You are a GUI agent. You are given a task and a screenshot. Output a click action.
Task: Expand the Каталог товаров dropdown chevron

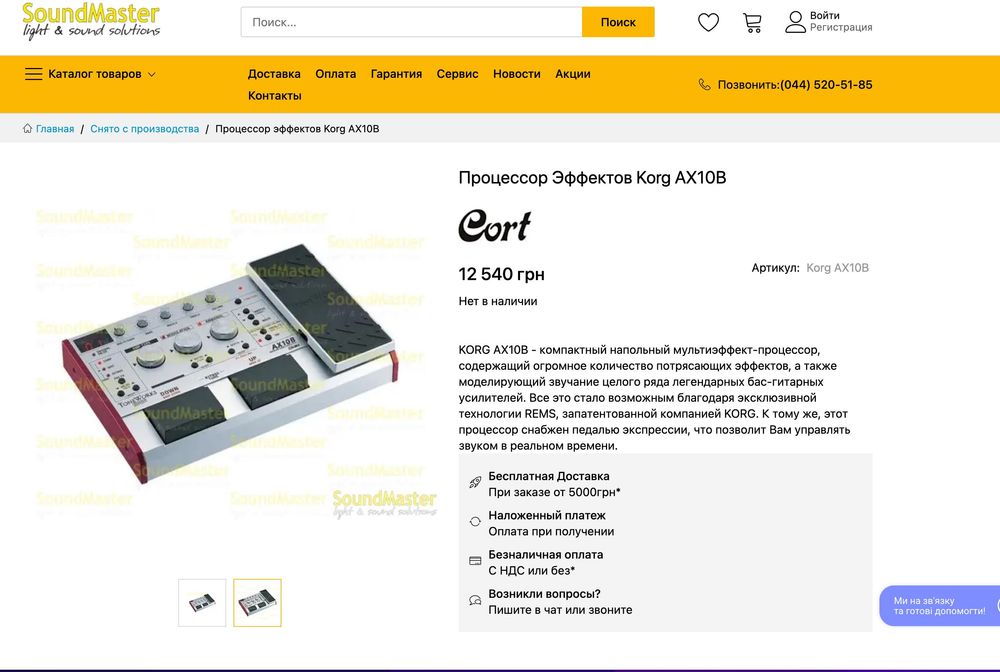click(152, 74)
